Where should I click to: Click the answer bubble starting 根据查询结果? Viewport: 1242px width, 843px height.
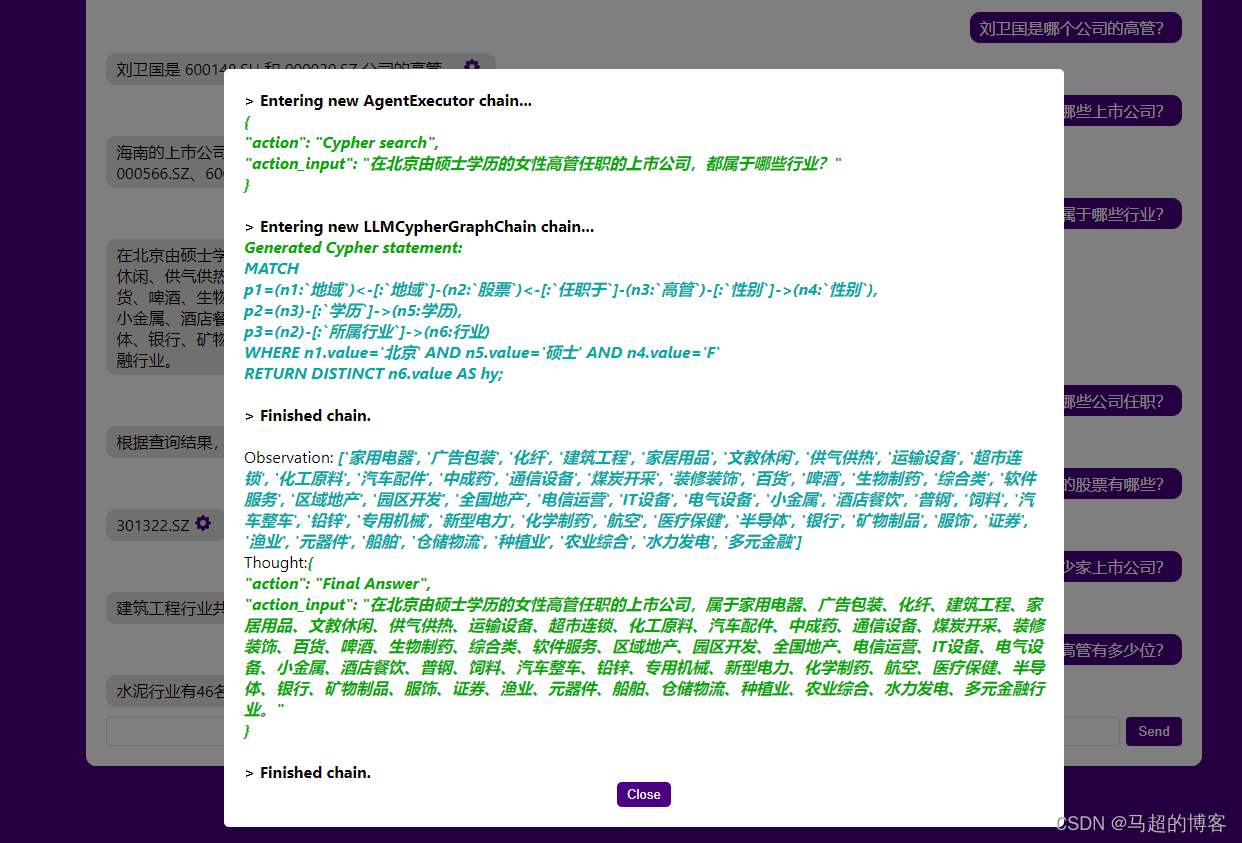tap(165, 442)
